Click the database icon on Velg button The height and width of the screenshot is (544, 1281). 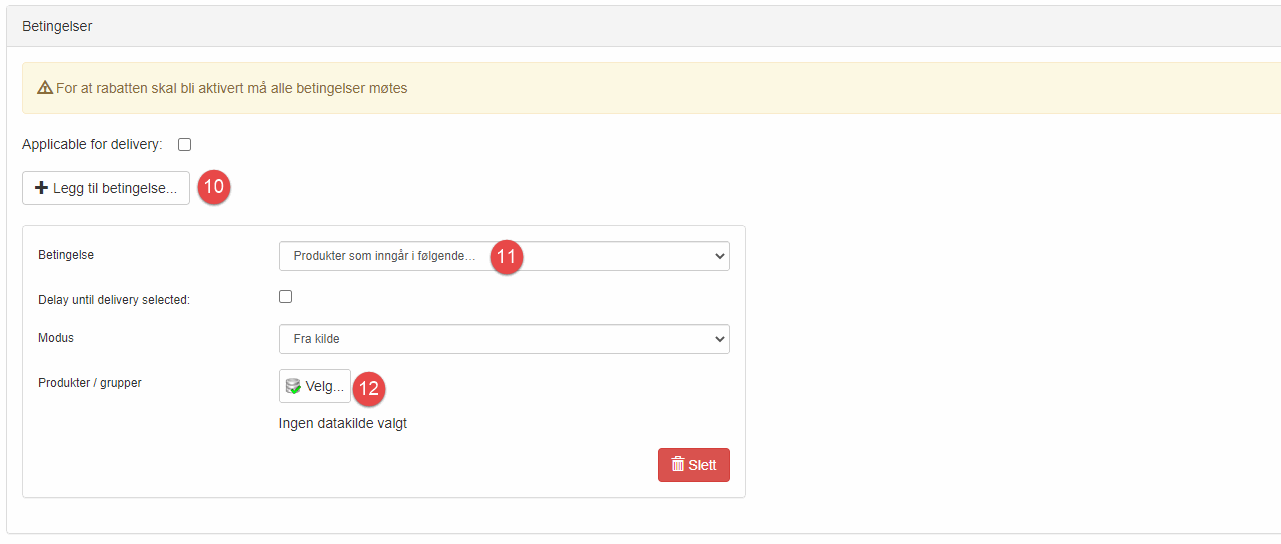pyautogui.click(x=293, y=387)
